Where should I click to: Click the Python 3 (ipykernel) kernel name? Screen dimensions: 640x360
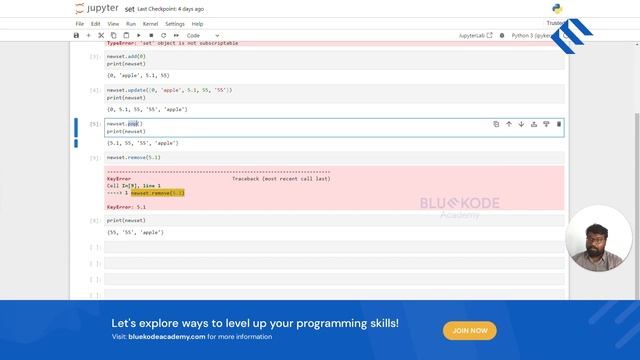coord(531,36)
